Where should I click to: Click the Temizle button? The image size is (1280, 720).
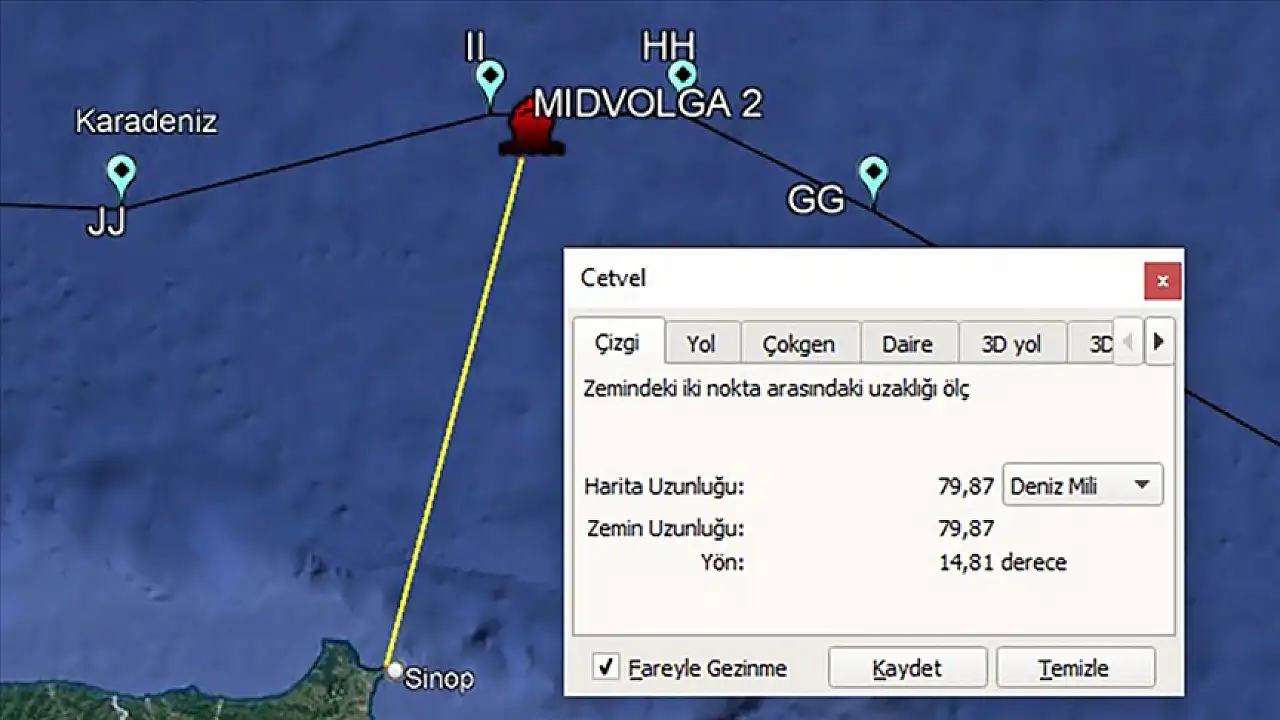[x=1075, y=668]
